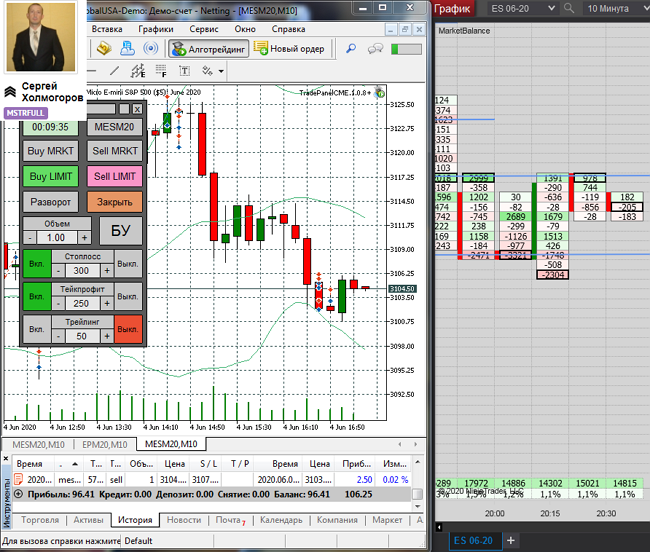Image resolution: width=650 pixels, height=552 pixels.
Task: Place a Sell LIMIT order
Action: coord(114,177)
